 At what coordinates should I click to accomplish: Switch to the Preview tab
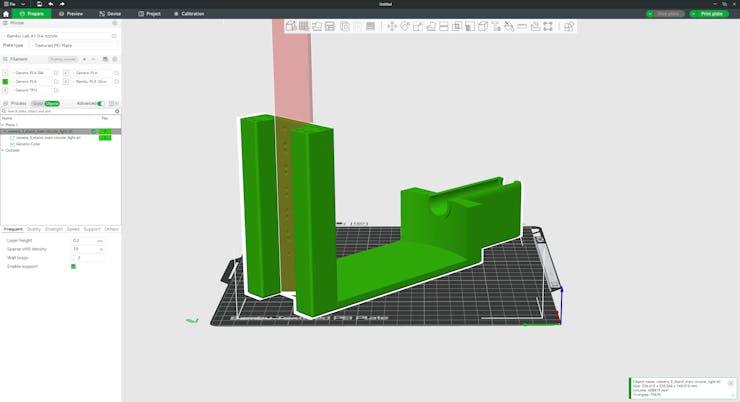coord(71,14)
